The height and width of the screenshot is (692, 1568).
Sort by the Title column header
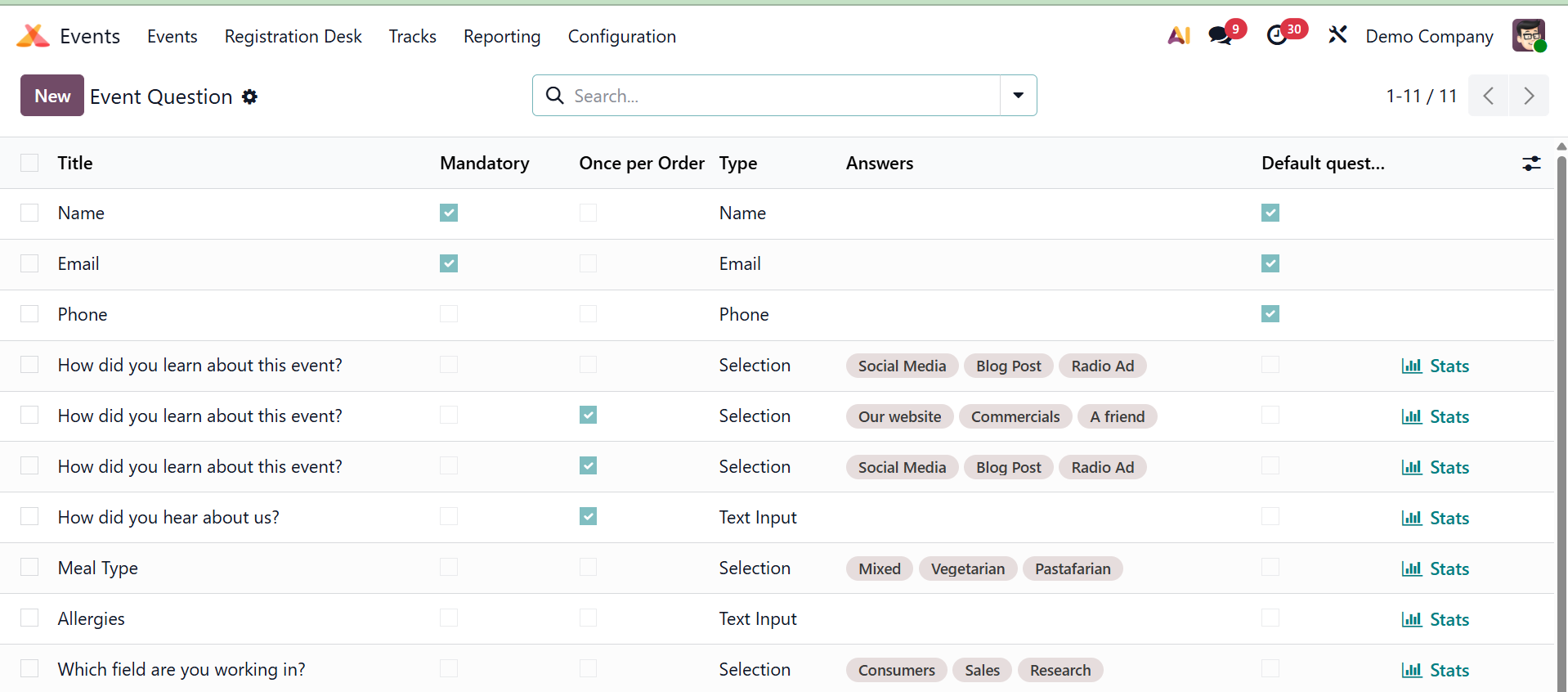coord(75,164)
